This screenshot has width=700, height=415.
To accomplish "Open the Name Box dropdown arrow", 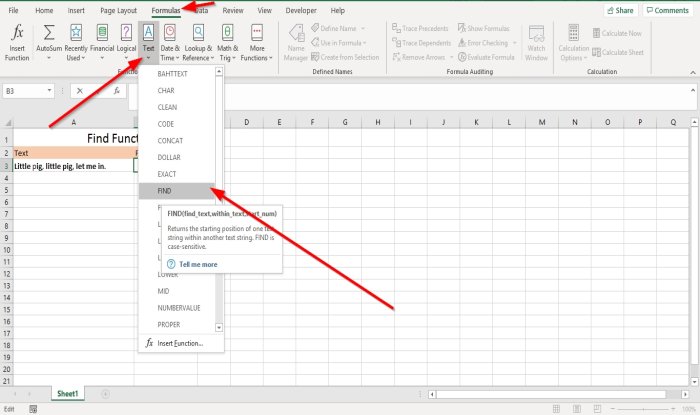I will (x=49, y=91).
